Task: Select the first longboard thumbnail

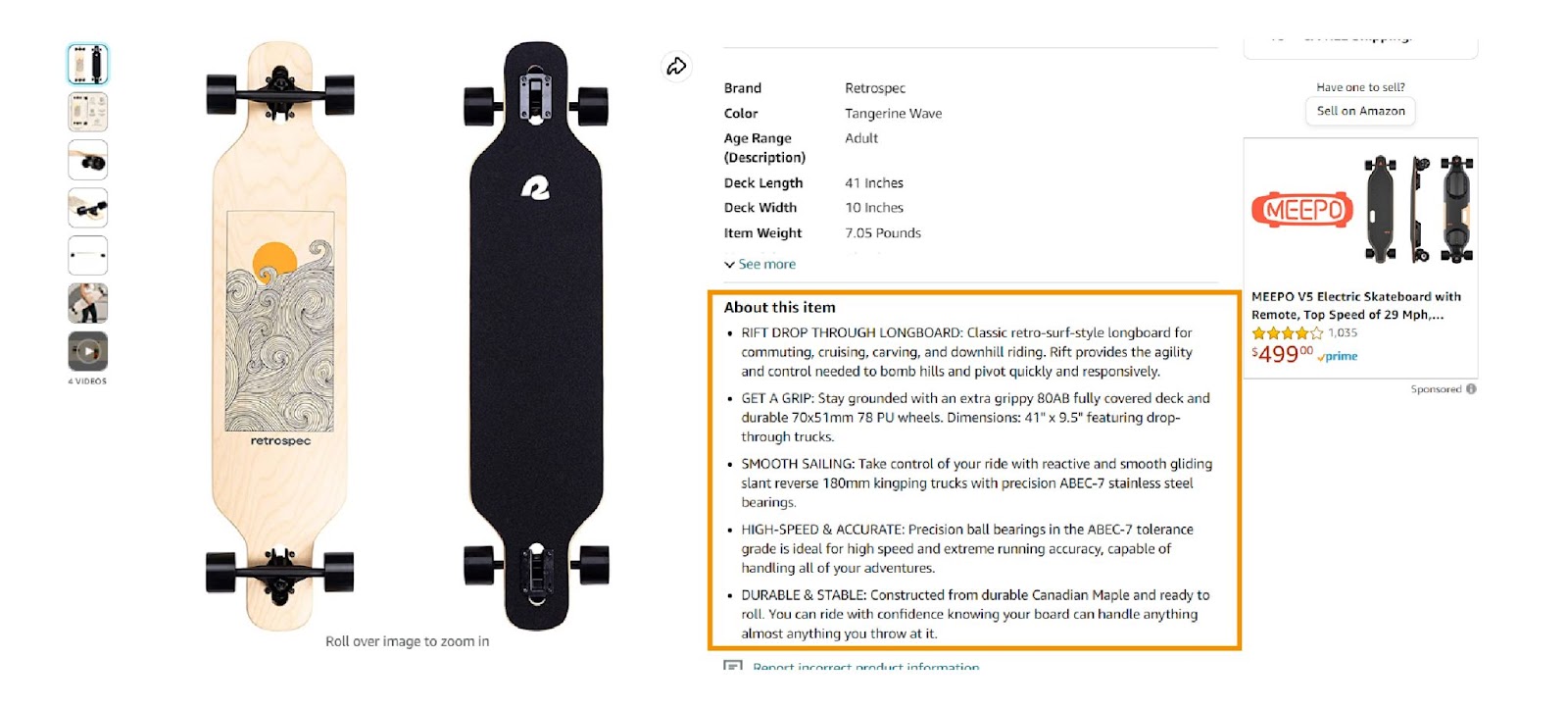Action: click(87, 65)
